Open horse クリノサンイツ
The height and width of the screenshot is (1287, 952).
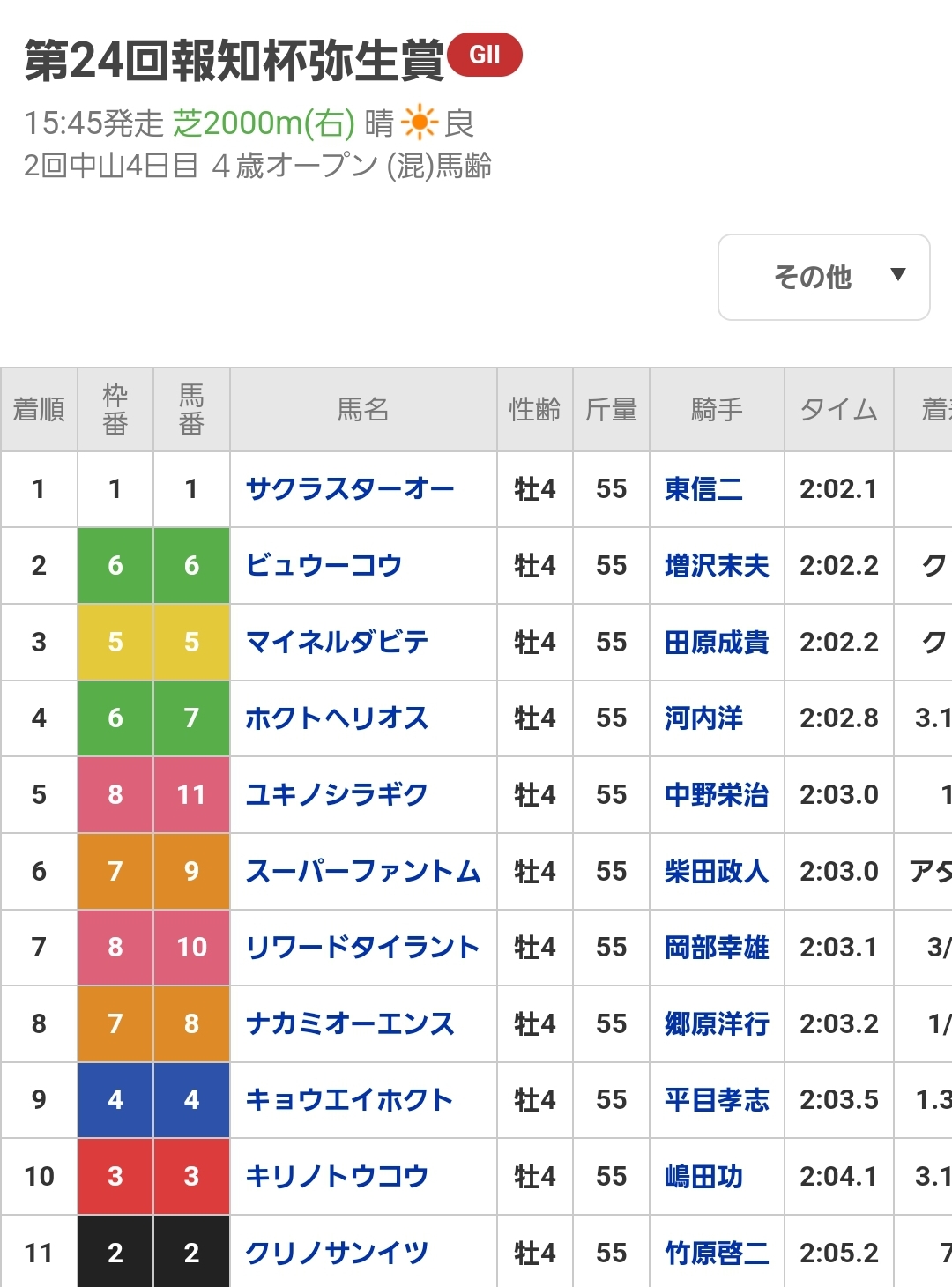[337, 1253]
